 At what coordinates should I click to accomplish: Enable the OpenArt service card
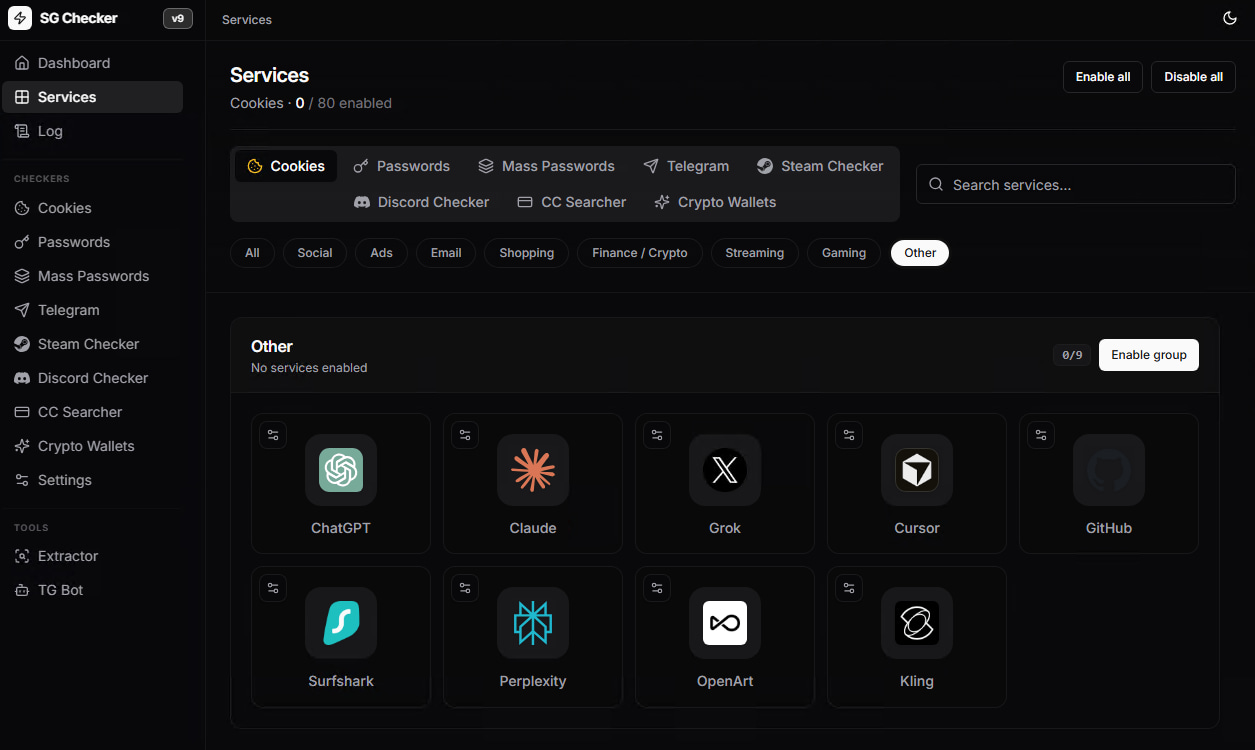(725, 637)
